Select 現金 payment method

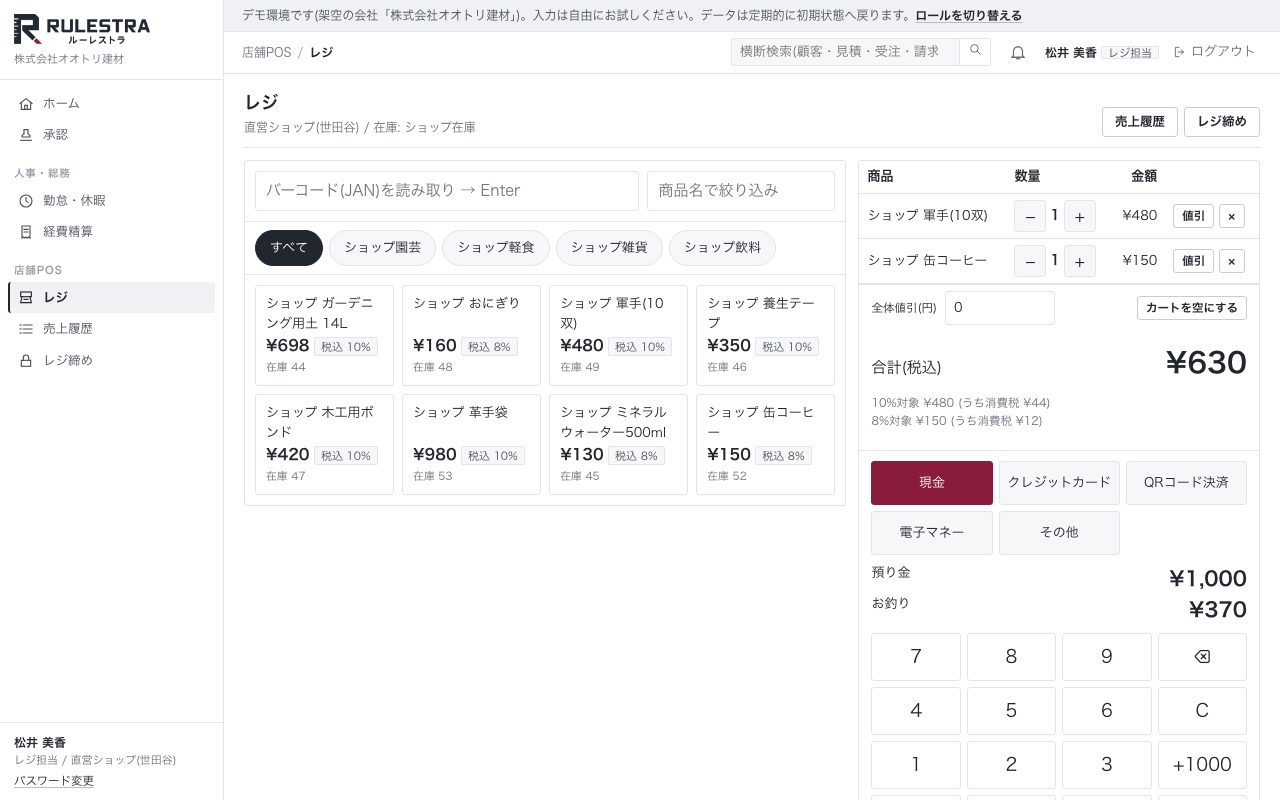(x=932, y=483)
